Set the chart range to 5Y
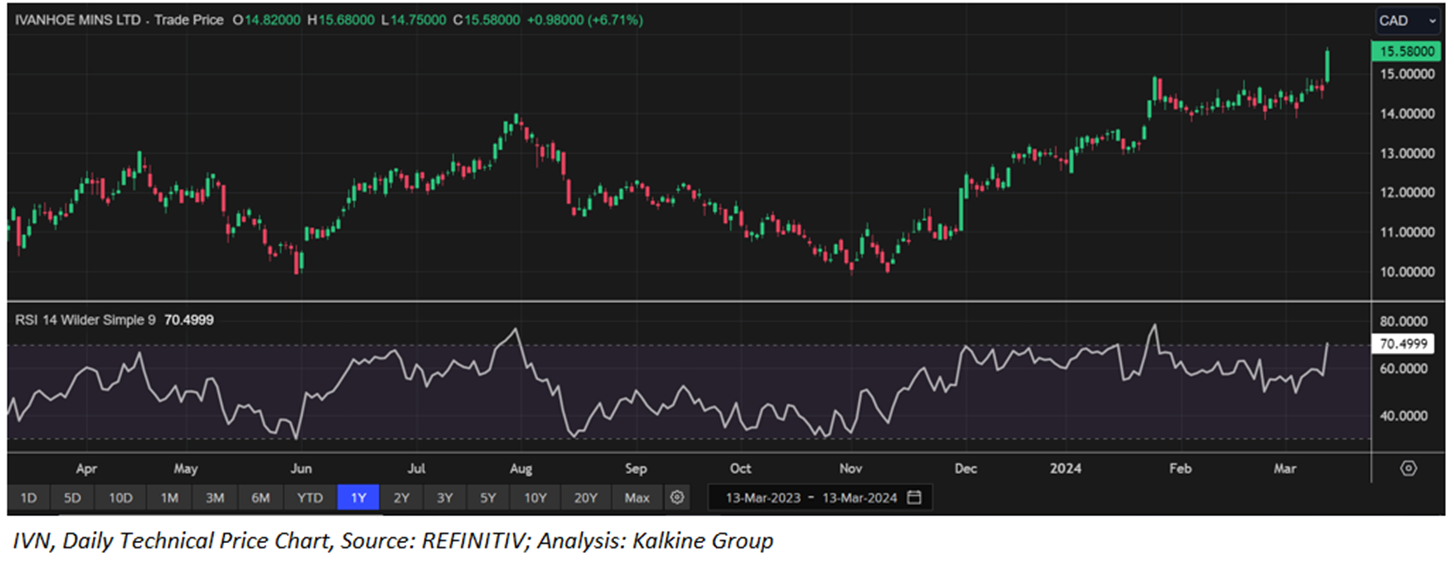1454x561 pixels. tap(487, 497)
